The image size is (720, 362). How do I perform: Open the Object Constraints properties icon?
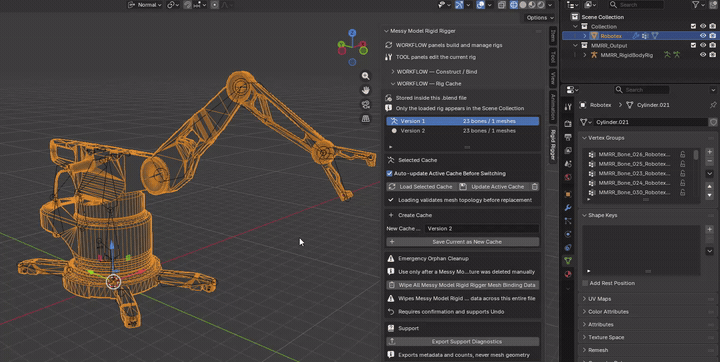pyautogui.click(x=568, y=248)
